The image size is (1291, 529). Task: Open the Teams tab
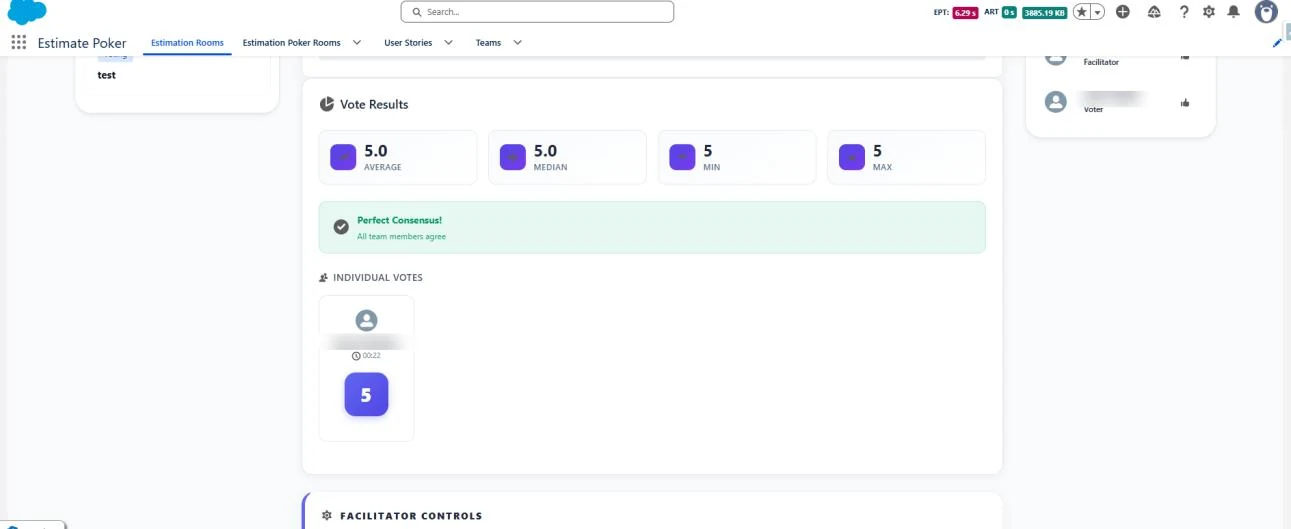point(488,43)
